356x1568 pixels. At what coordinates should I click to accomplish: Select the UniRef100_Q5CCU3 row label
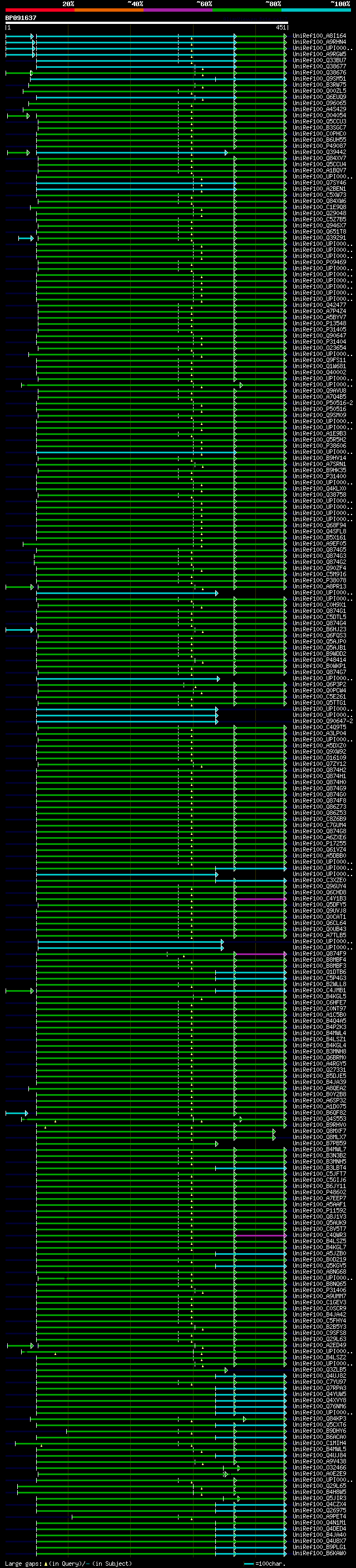[319, 121]
